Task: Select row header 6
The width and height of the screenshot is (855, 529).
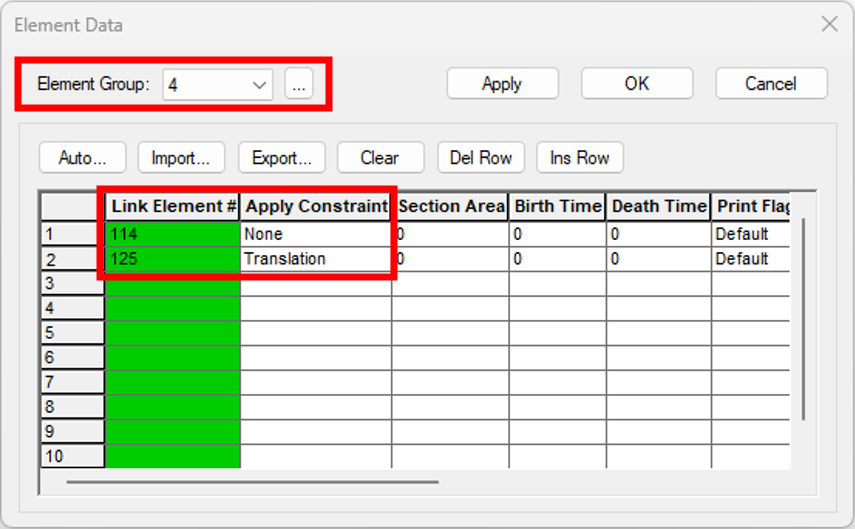Action: pyautogui.click(x=73, y=357)
